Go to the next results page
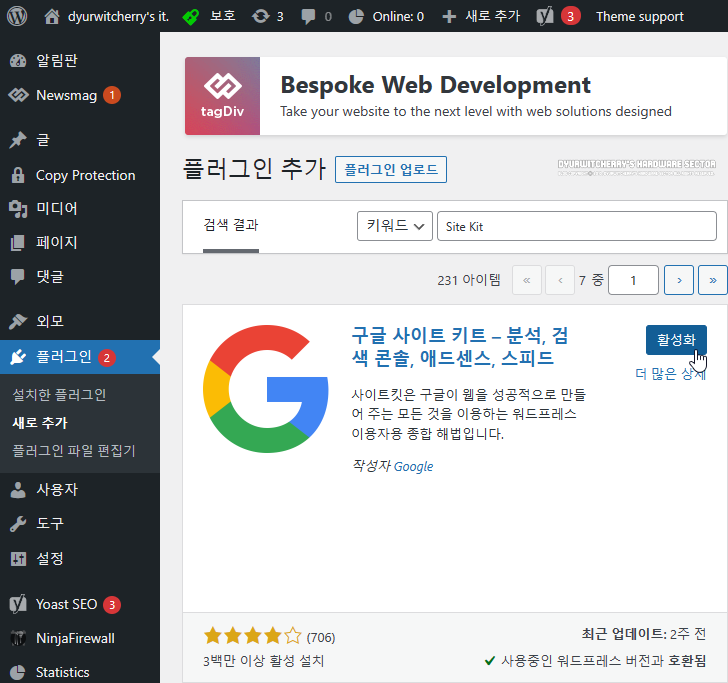 point(679,280)
